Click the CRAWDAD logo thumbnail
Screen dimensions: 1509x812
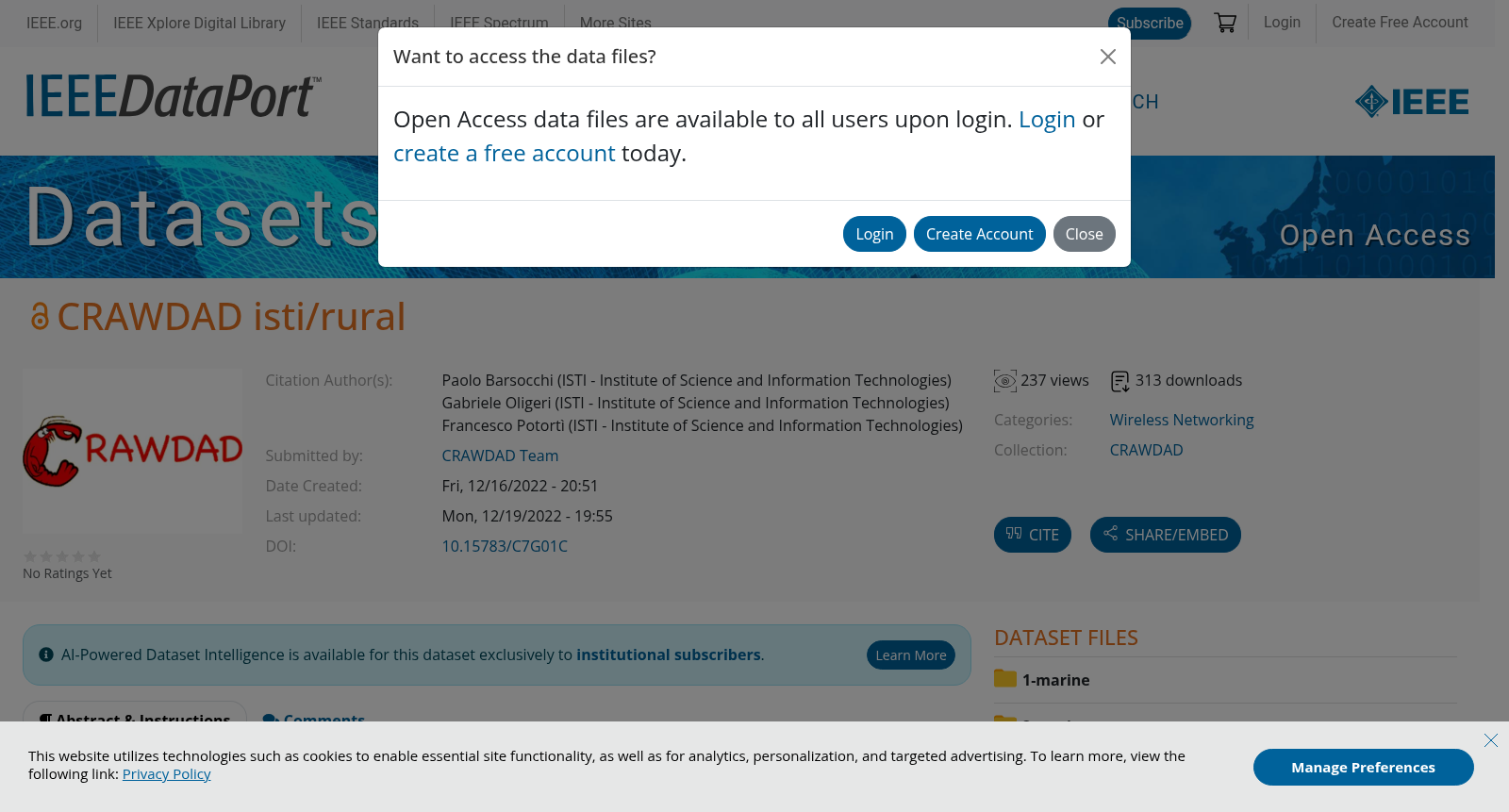point(133,451)
